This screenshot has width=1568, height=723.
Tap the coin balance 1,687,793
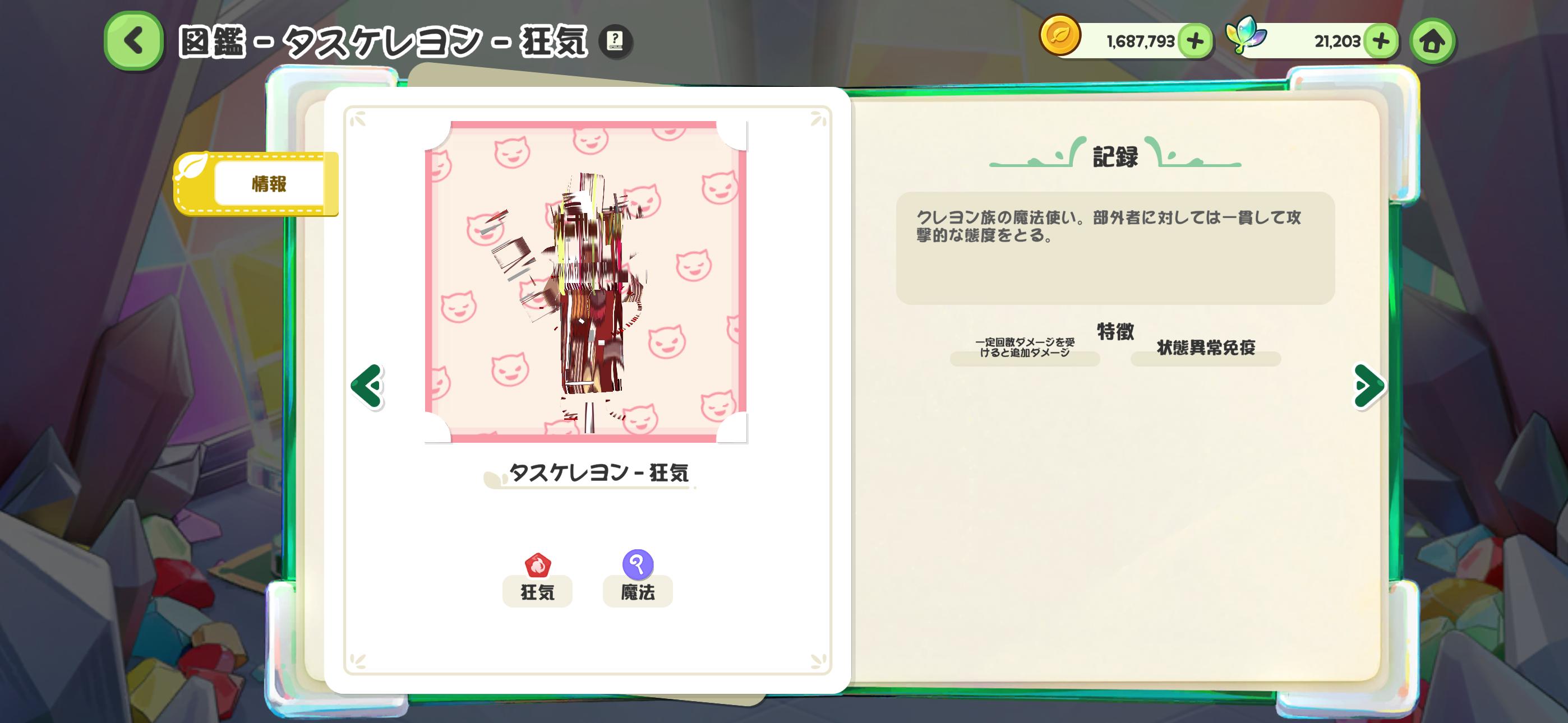[x=1140, y=41]
